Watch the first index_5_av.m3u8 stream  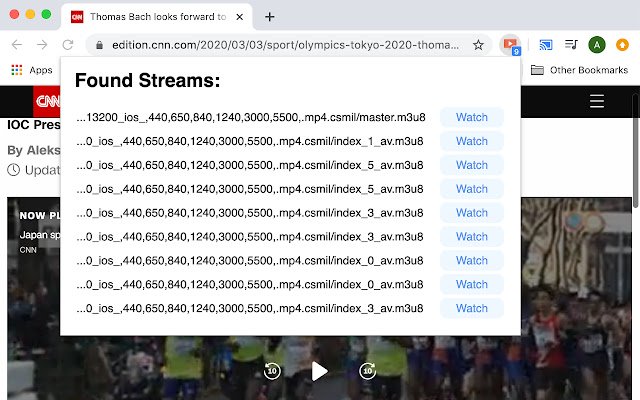point(471,165)
